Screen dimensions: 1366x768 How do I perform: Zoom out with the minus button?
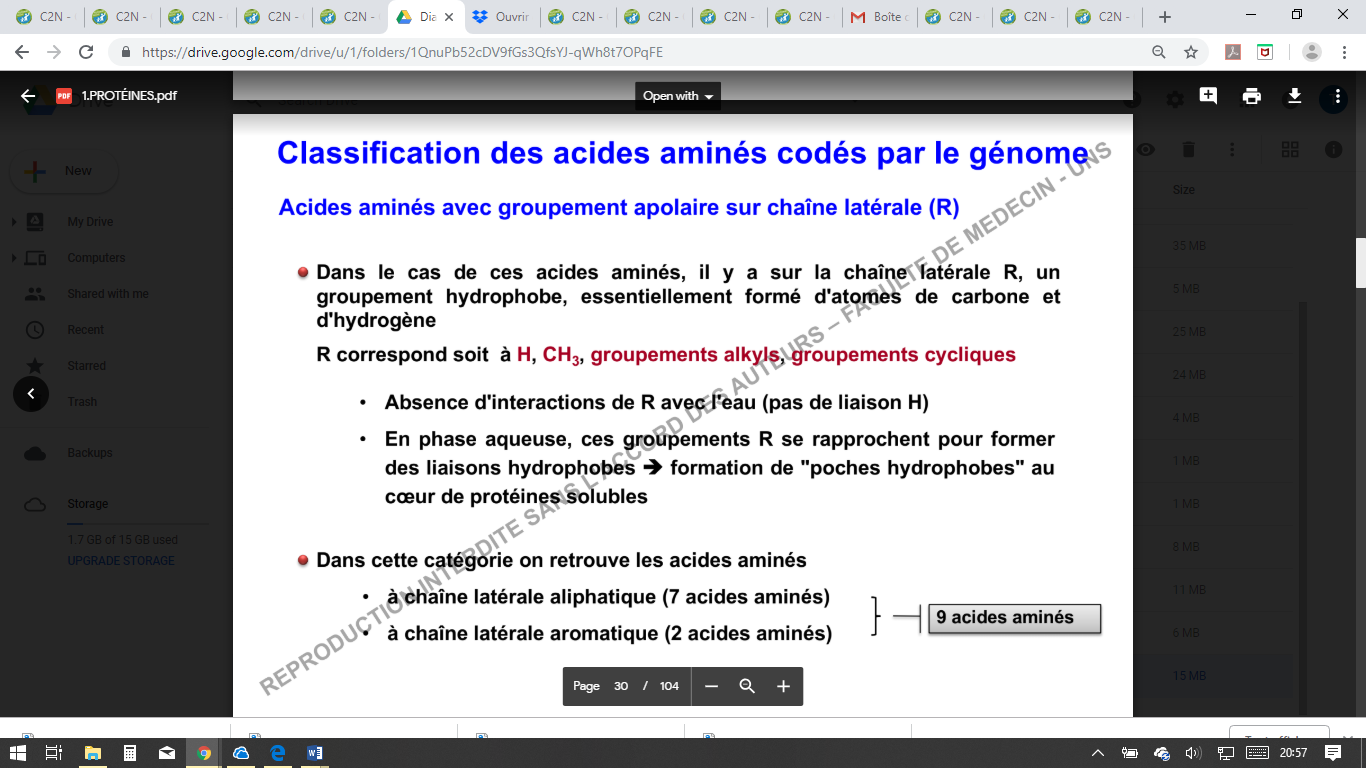click(711, 686)
